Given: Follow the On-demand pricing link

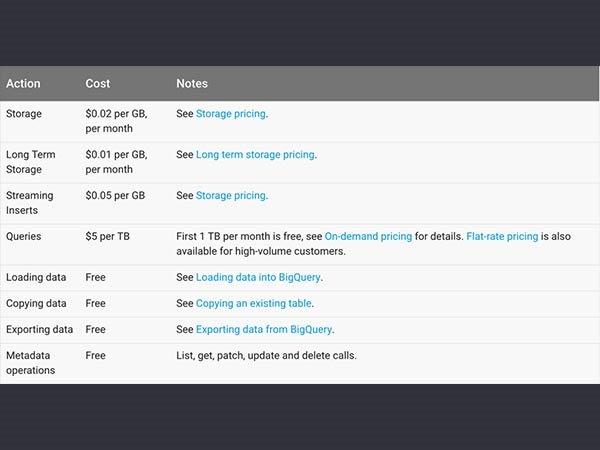Looking at the screenshot, I should pos(368,237).
